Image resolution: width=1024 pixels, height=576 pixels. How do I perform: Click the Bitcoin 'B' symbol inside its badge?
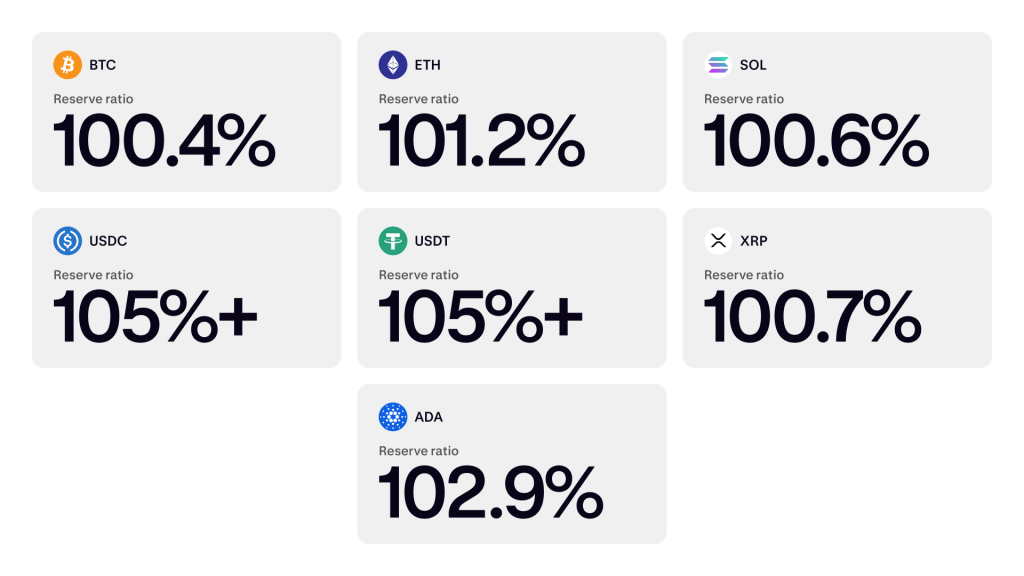tap(67, 64)
